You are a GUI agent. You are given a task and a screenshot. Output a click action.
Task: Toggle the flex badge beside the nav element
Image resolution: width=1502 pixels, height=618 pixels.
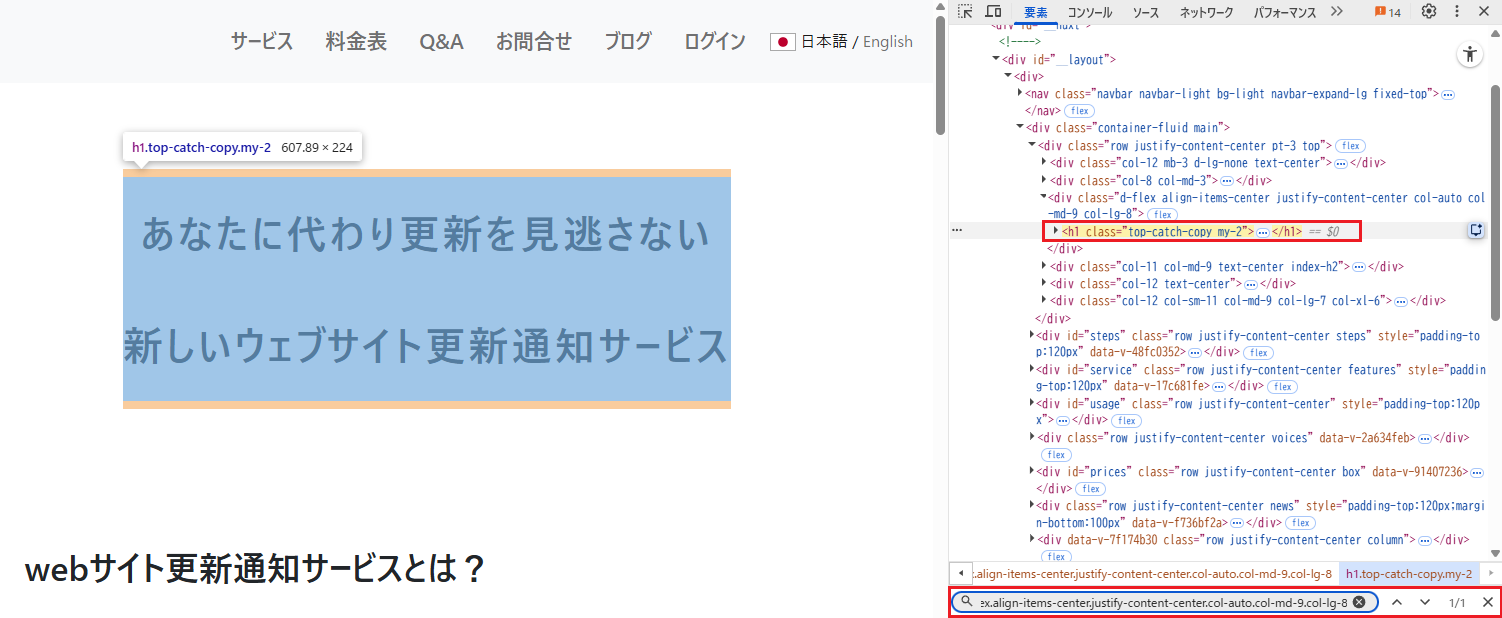[1078, 110]
